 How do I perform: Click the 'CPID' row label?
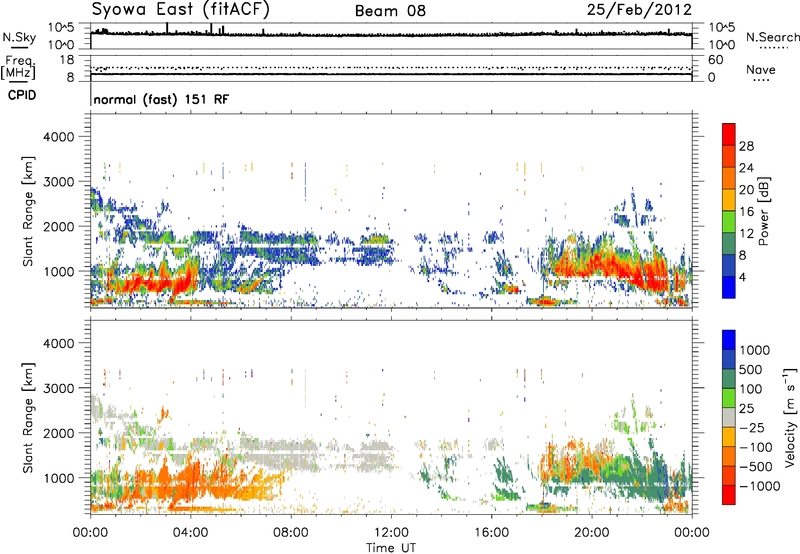click(22, 95)
